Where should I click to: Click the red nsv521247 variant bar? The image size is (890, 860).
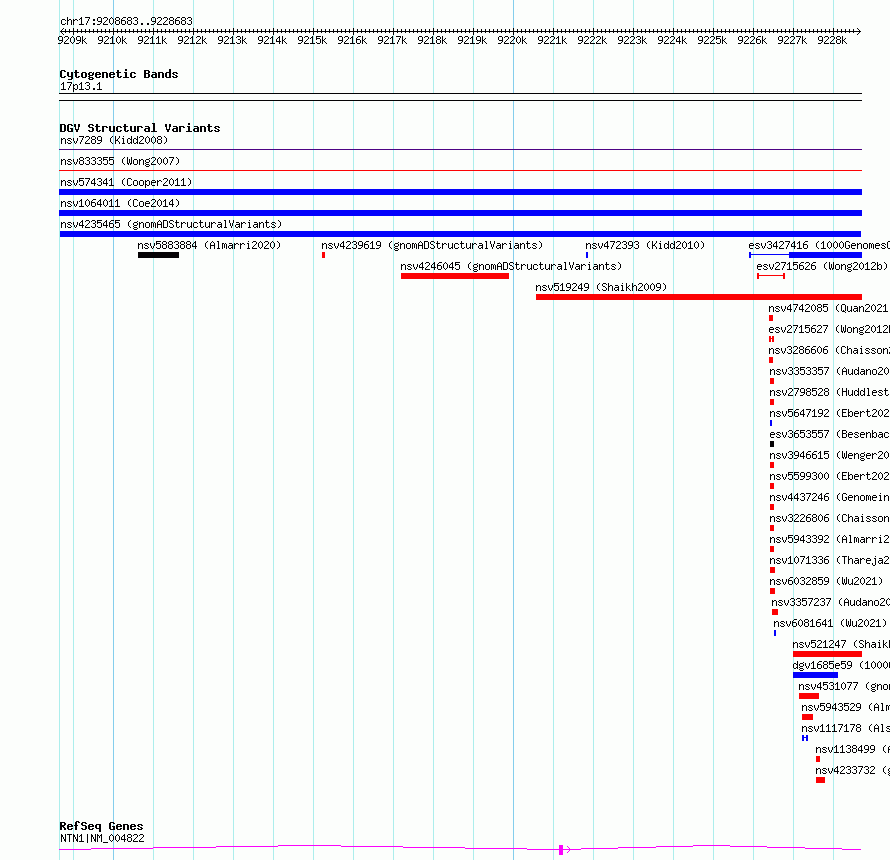pos(828,654)
